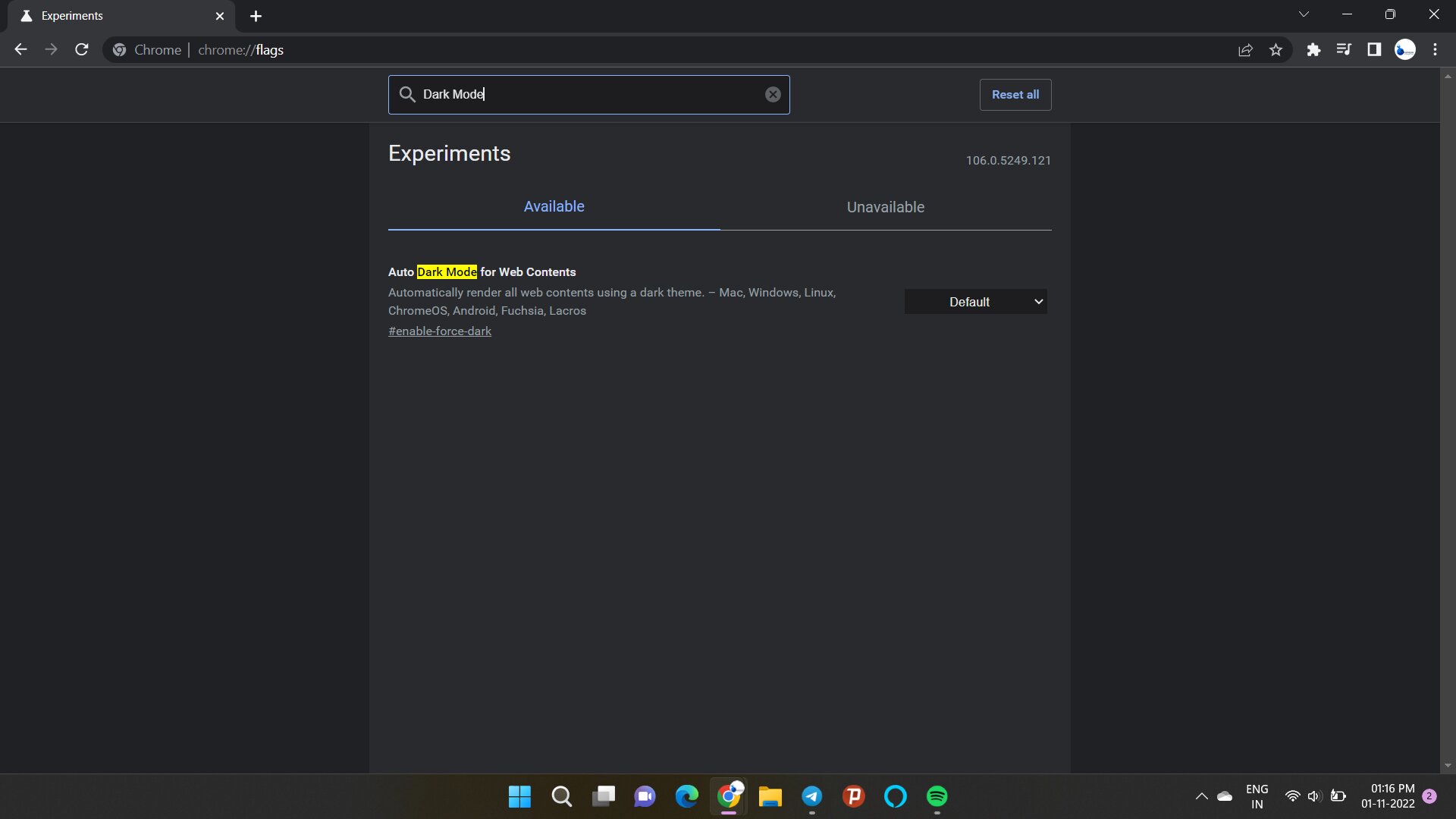Select the Default dropdown for Dark Mode
Screen dimensions: 1456x819
(975, 301)
